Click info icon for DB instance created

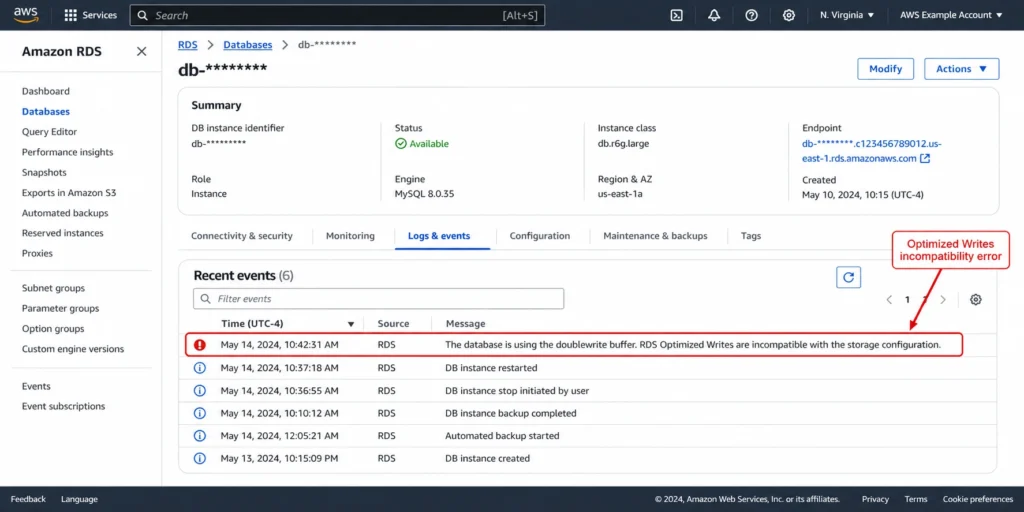pyautogui.click(x=200, y=458)
